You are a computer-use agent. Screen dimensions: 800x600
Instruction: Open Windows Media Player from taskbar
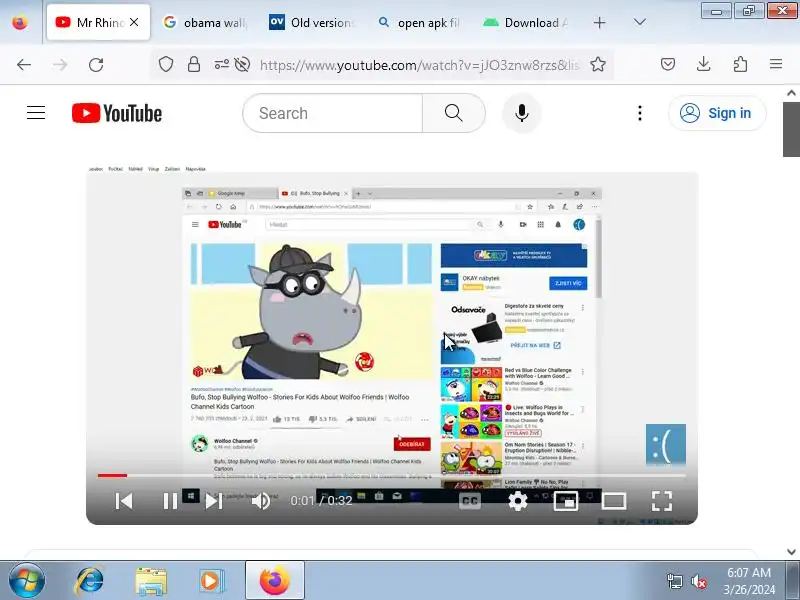click(x=211, y=581)
